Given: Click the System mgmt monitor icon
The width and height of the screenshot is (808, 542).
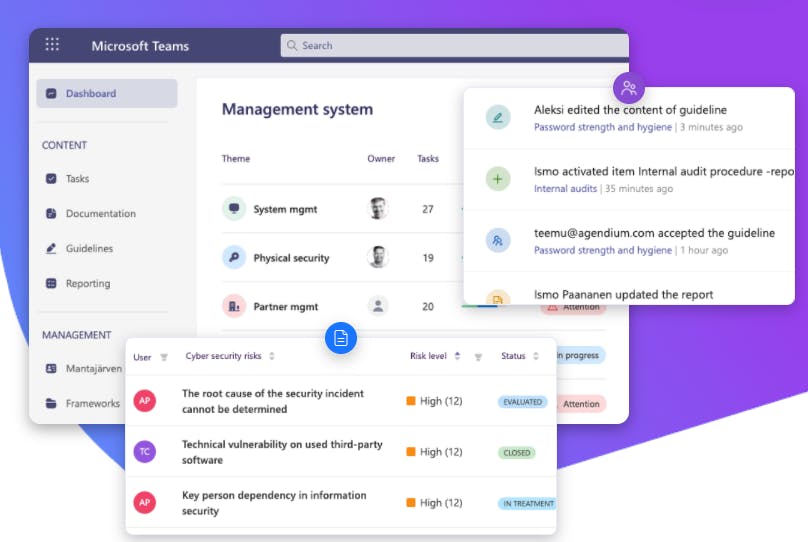Looking at the screenshot, I should (x=234, y=209).
